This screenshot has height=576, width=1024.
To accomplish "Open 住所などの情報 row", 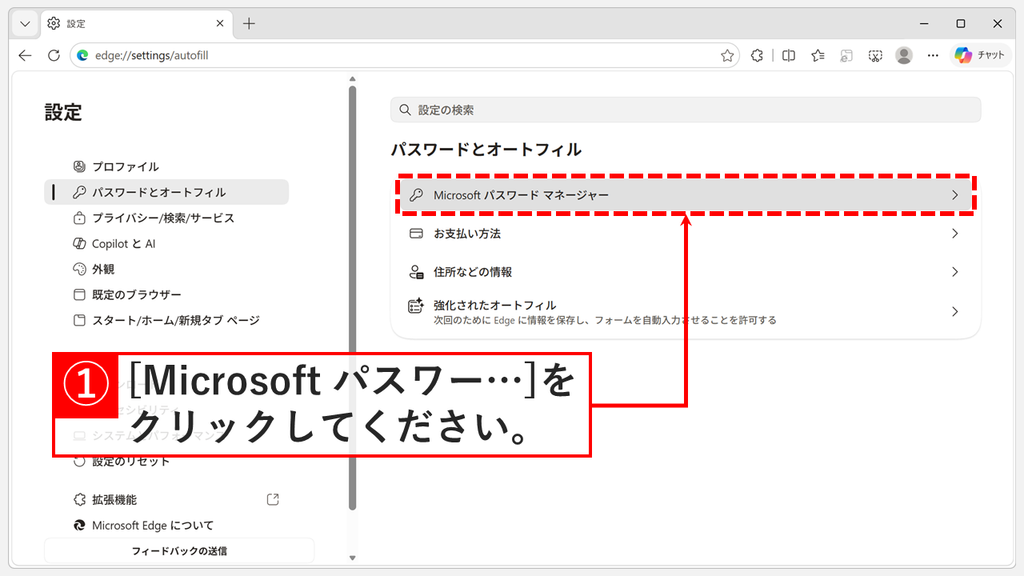I will 685,272.
